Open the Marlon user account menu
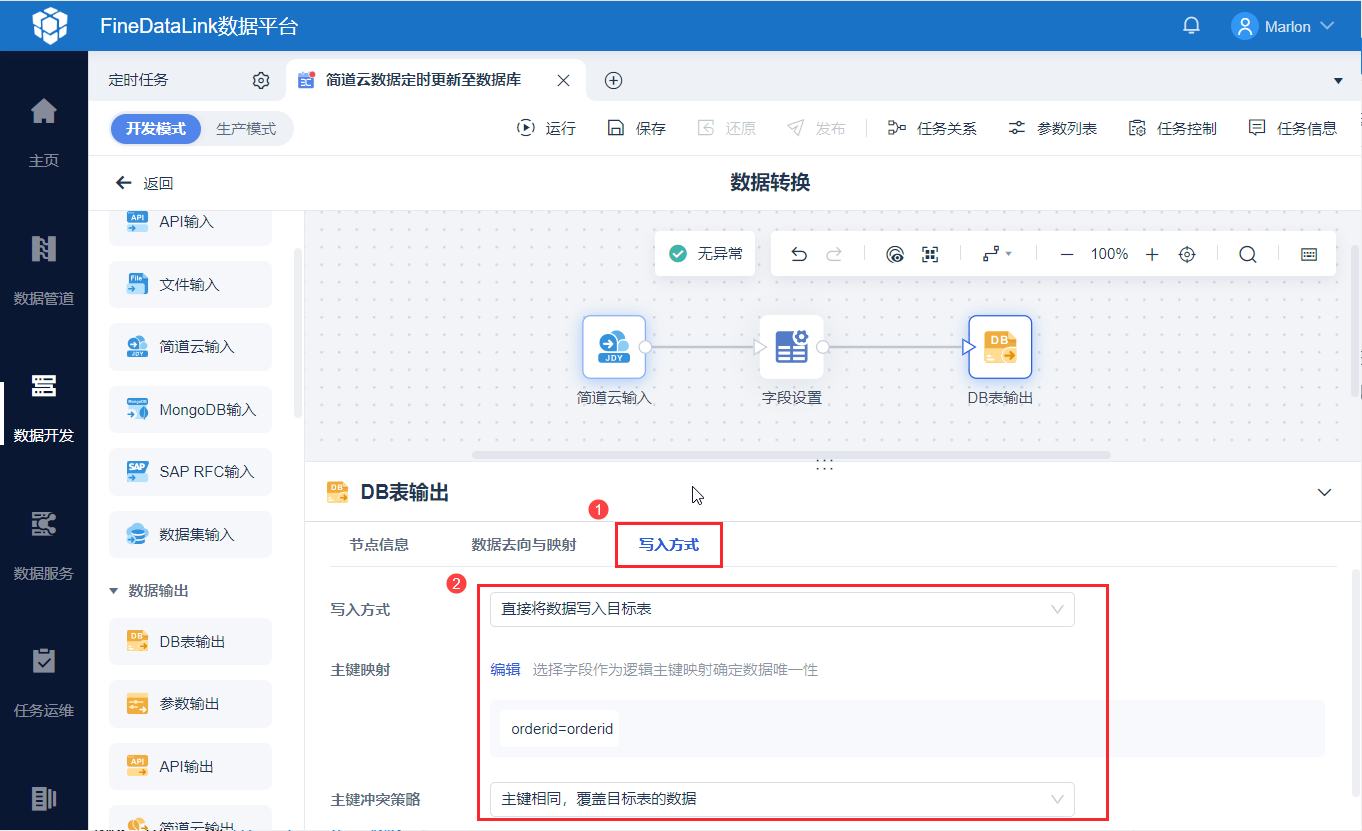This screenshot has height=831, width=1362. point(1284,26)
